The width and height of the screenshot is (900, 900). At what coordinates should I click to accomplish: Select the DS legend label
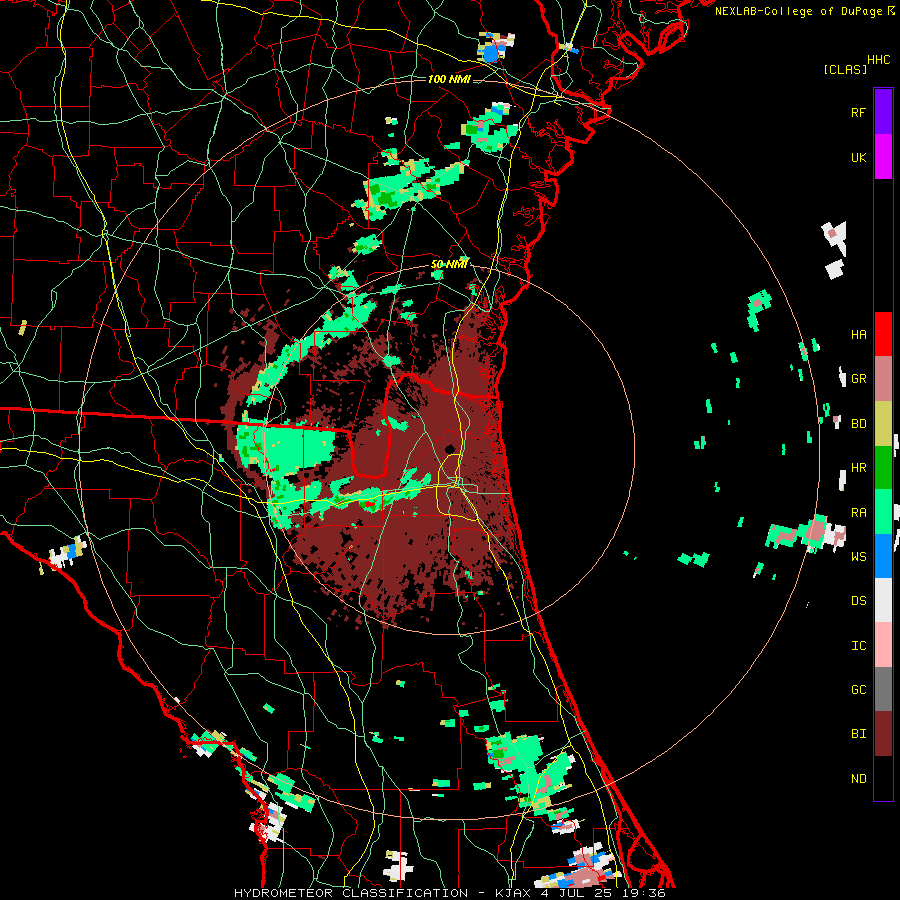point(858,601)
